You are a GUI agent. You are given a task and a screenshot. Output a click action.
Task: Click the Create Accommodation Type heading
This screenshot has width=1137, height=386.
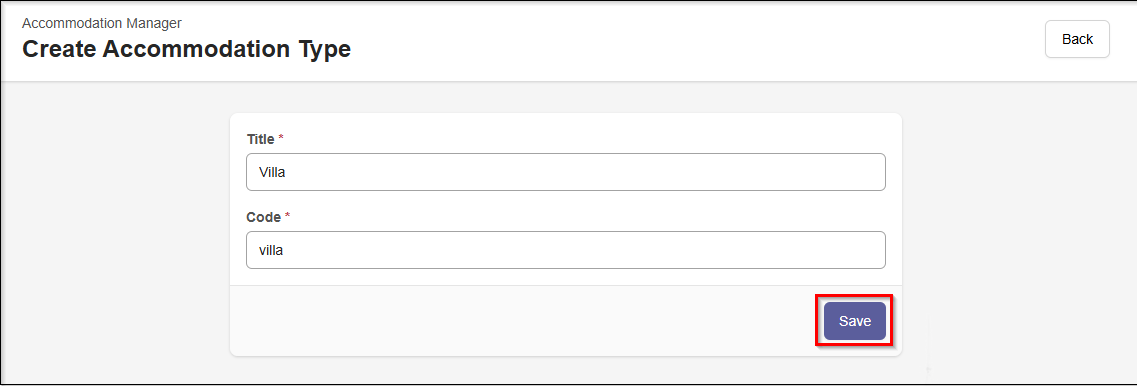click(x=186, y=49)
